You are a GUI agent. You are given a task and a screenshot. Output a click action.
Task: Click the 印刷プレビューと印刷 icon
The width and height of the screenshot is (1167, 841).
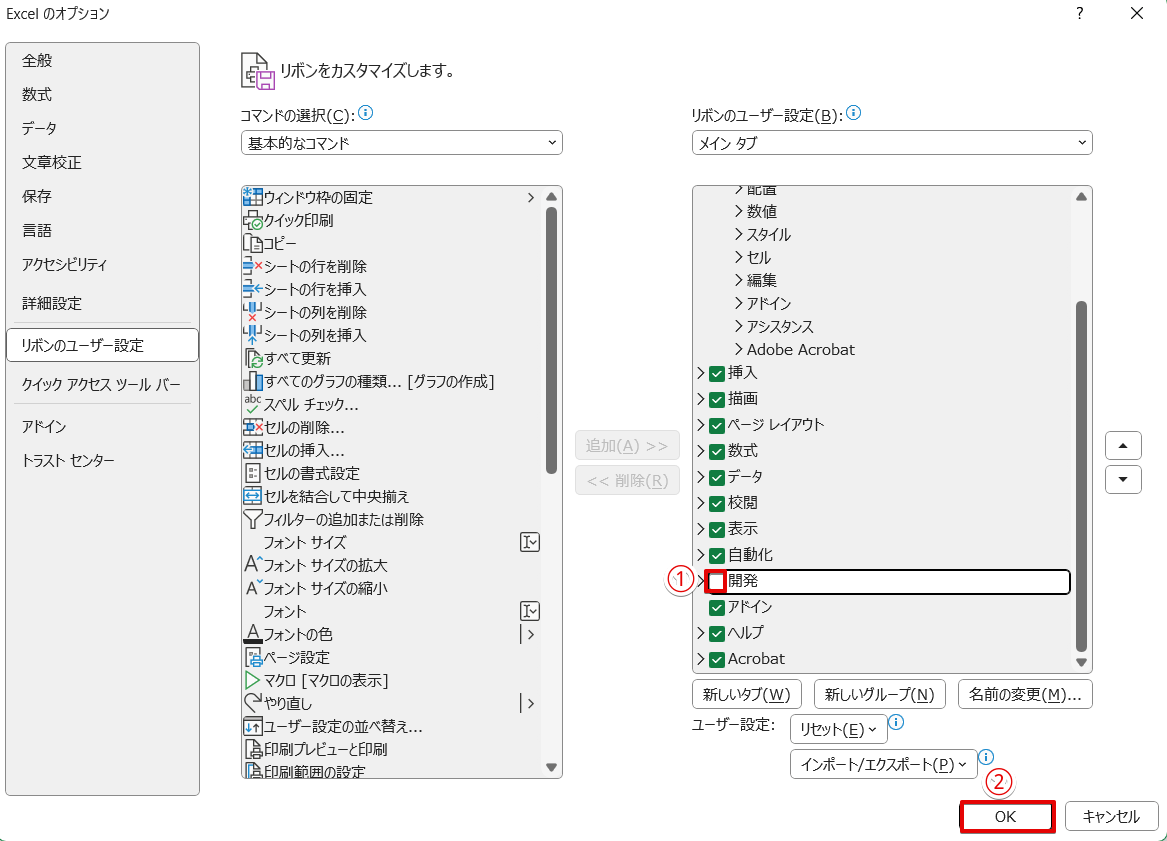pyautogui.click(x=253, y=749)
